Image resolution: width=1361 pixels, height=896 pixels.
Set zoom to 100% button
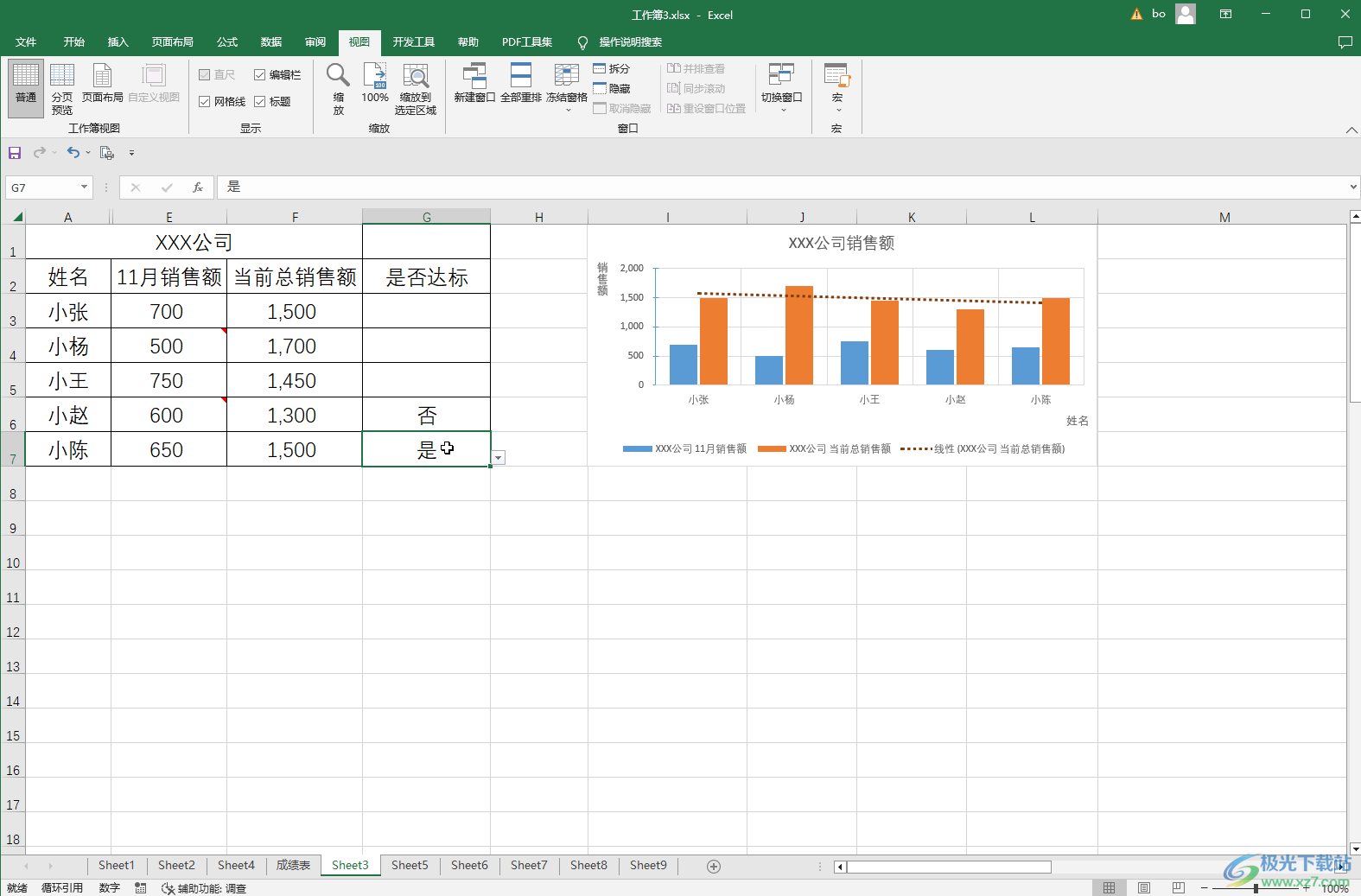[x=375, y=84]
